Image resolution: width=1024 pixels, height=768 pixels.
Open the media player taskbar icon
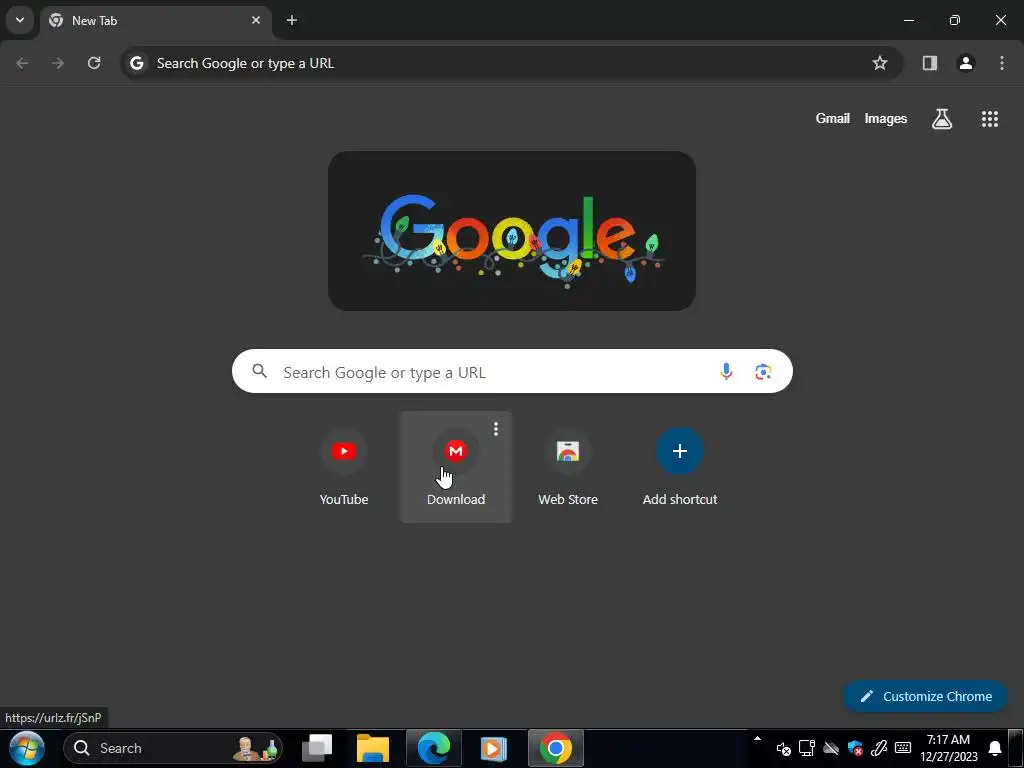click(x=494, y=748)
